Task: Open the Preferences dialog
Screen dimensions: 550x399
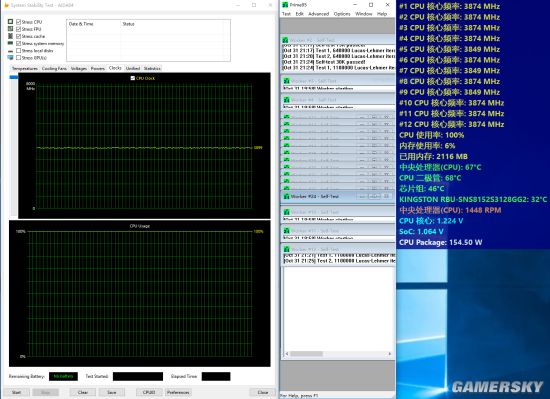Action: [x=178, y=392]
